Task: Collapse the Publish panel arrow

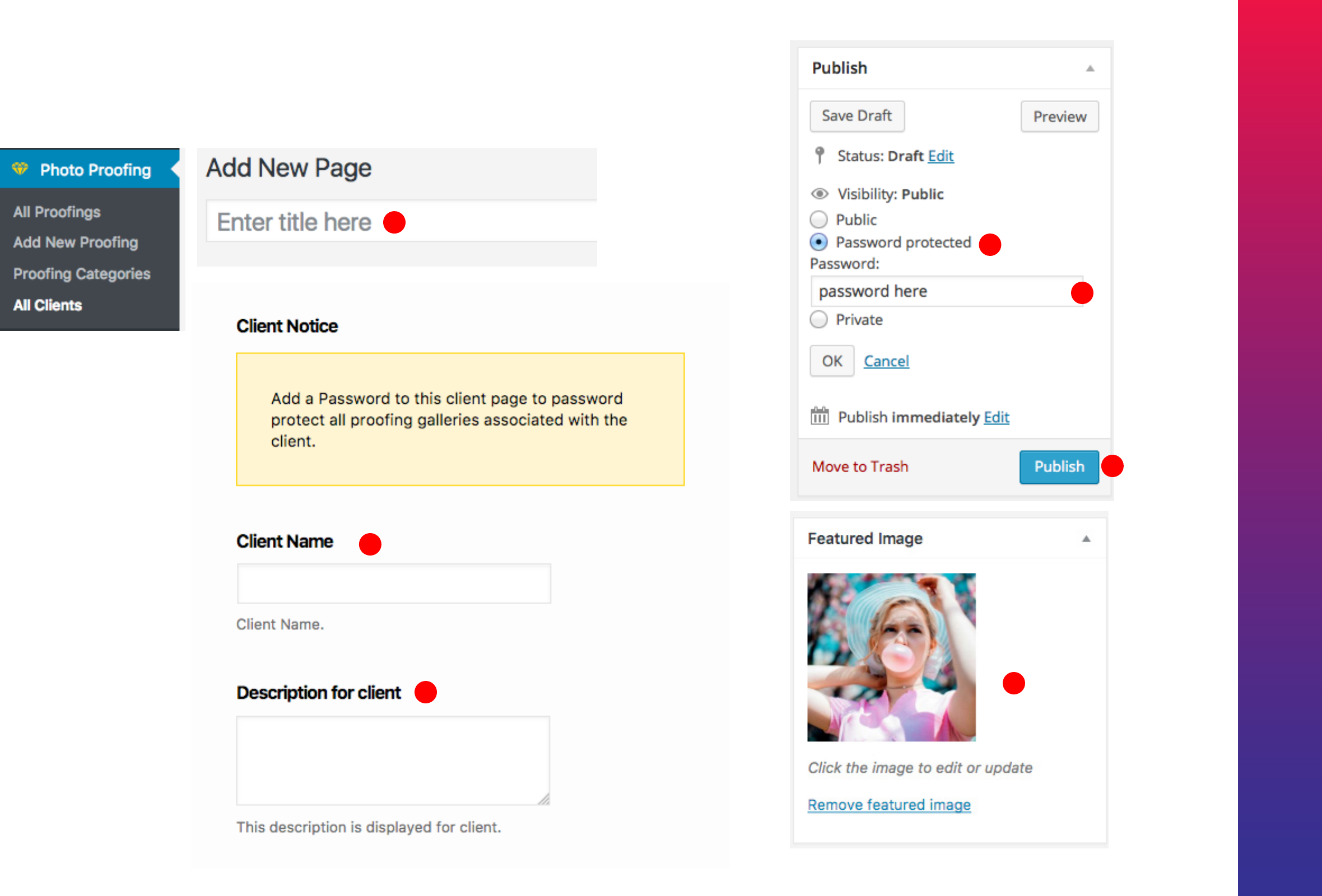Action: [1090, 68]
